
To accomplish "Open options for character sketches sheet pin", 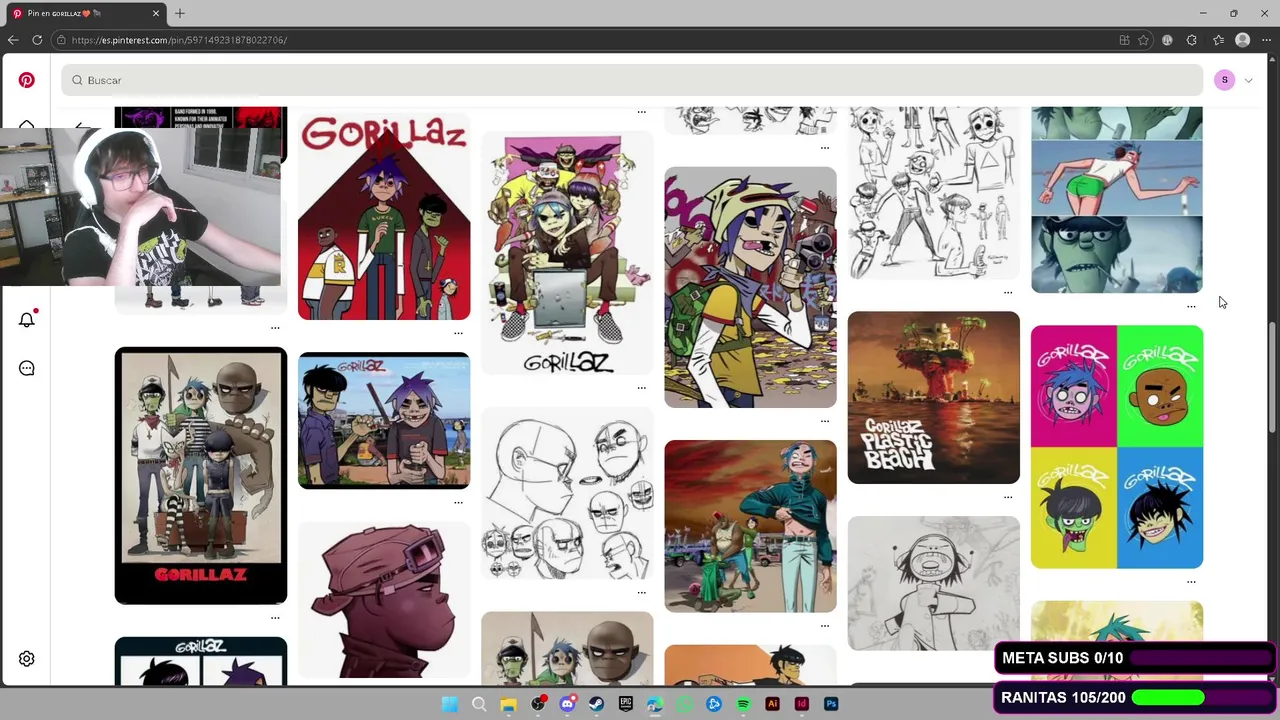I will (1008, 293).
